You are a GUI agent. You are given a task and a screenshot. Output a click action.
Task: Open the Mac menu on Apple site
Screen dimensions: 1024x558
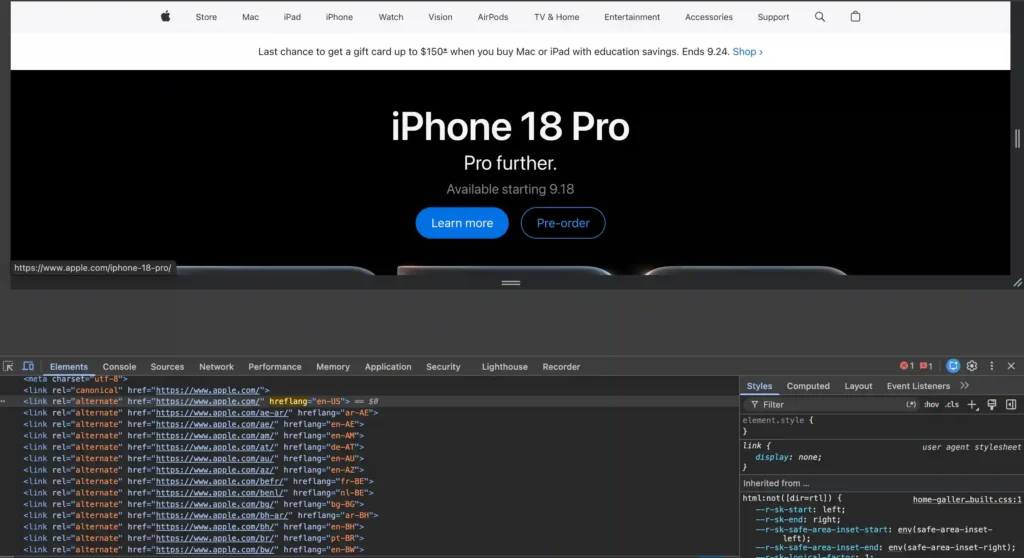251,17
